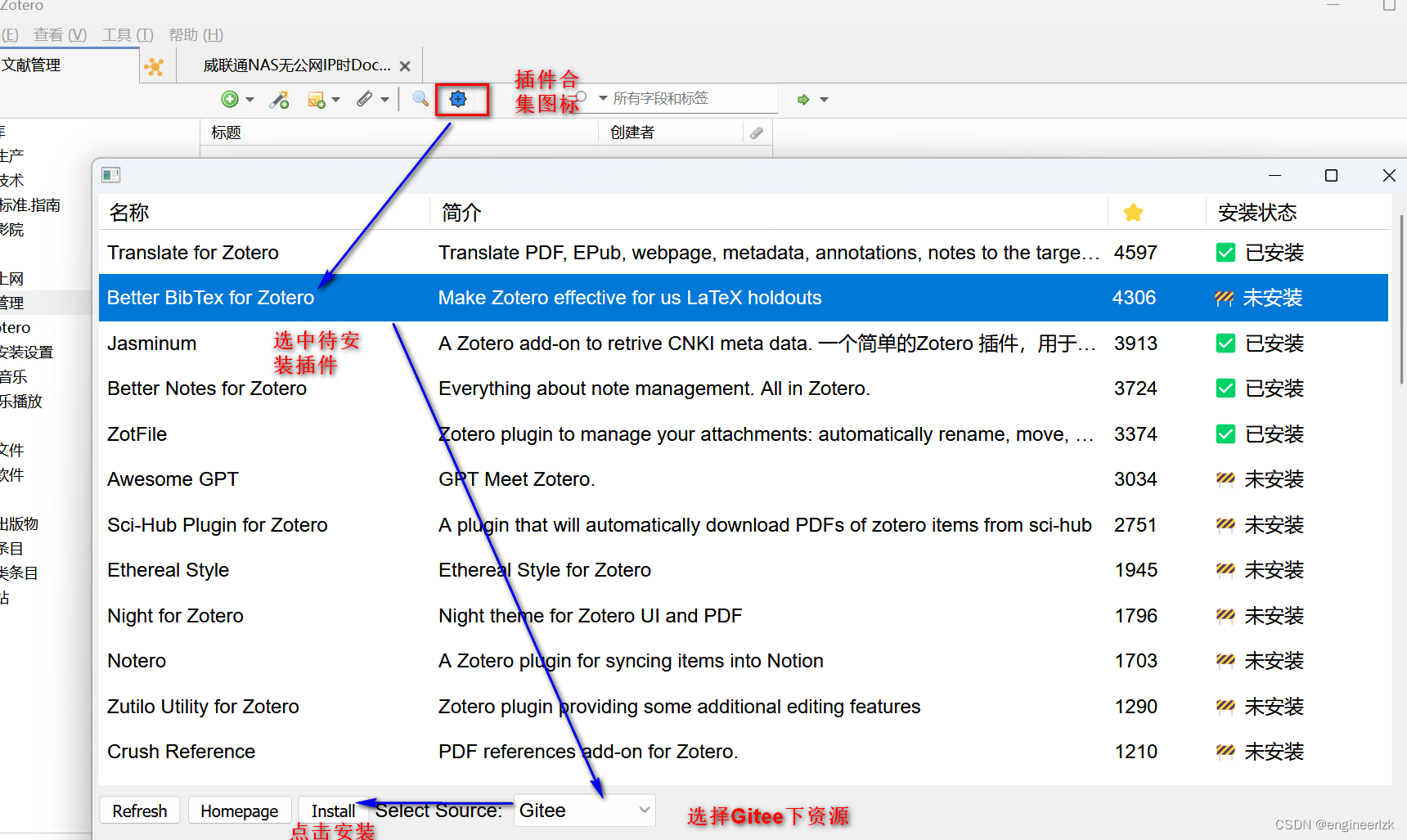Open the 查看 (V) menu
1407x840 pixels.
pyautogui.click(x=60, y=35)
